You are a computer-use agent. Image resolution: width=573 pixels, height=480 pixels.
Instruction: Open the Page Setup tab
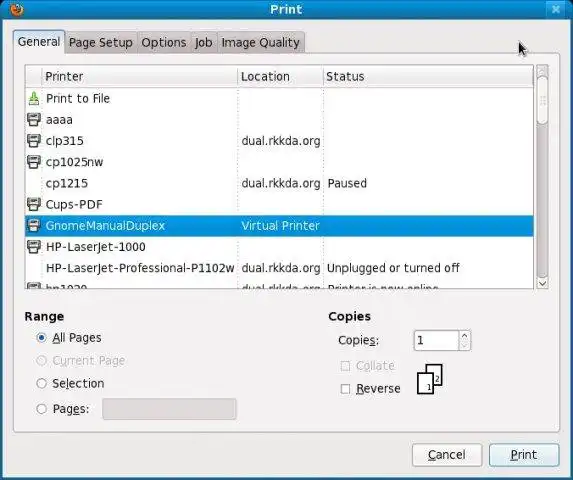(101, 42)
